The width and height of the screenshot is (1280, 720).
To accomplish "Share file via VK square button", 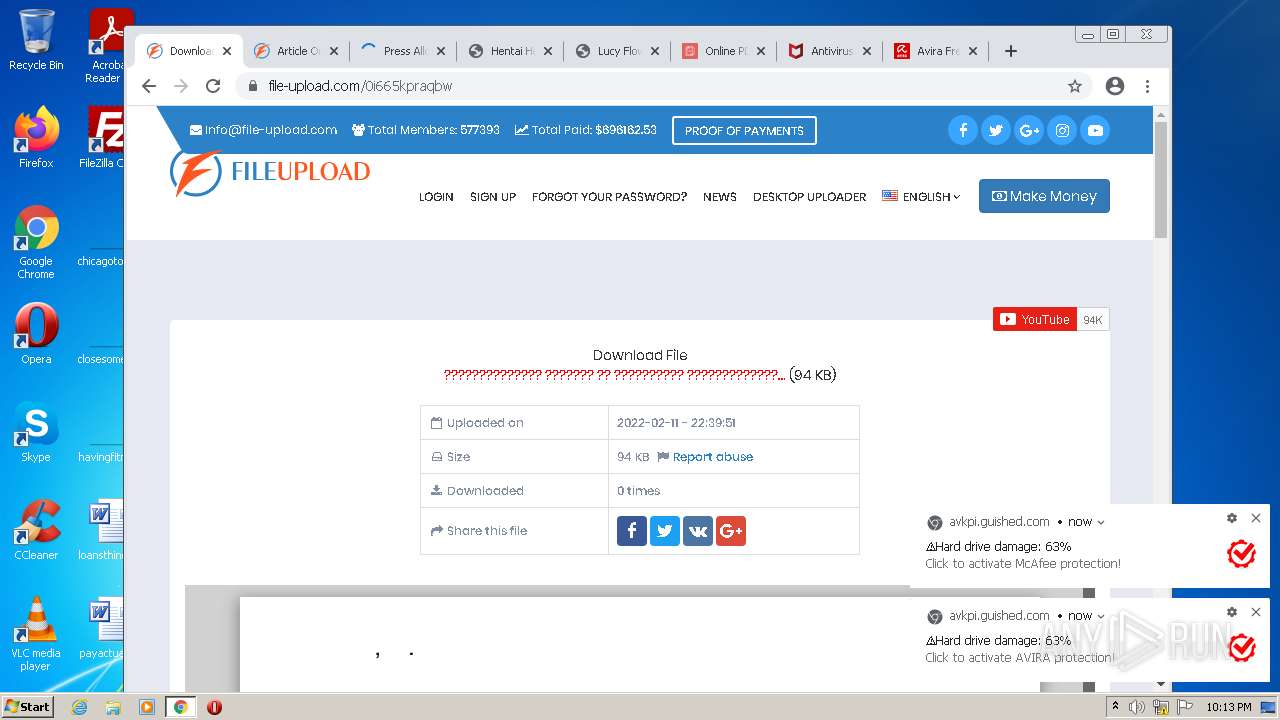I will [698, 531].
